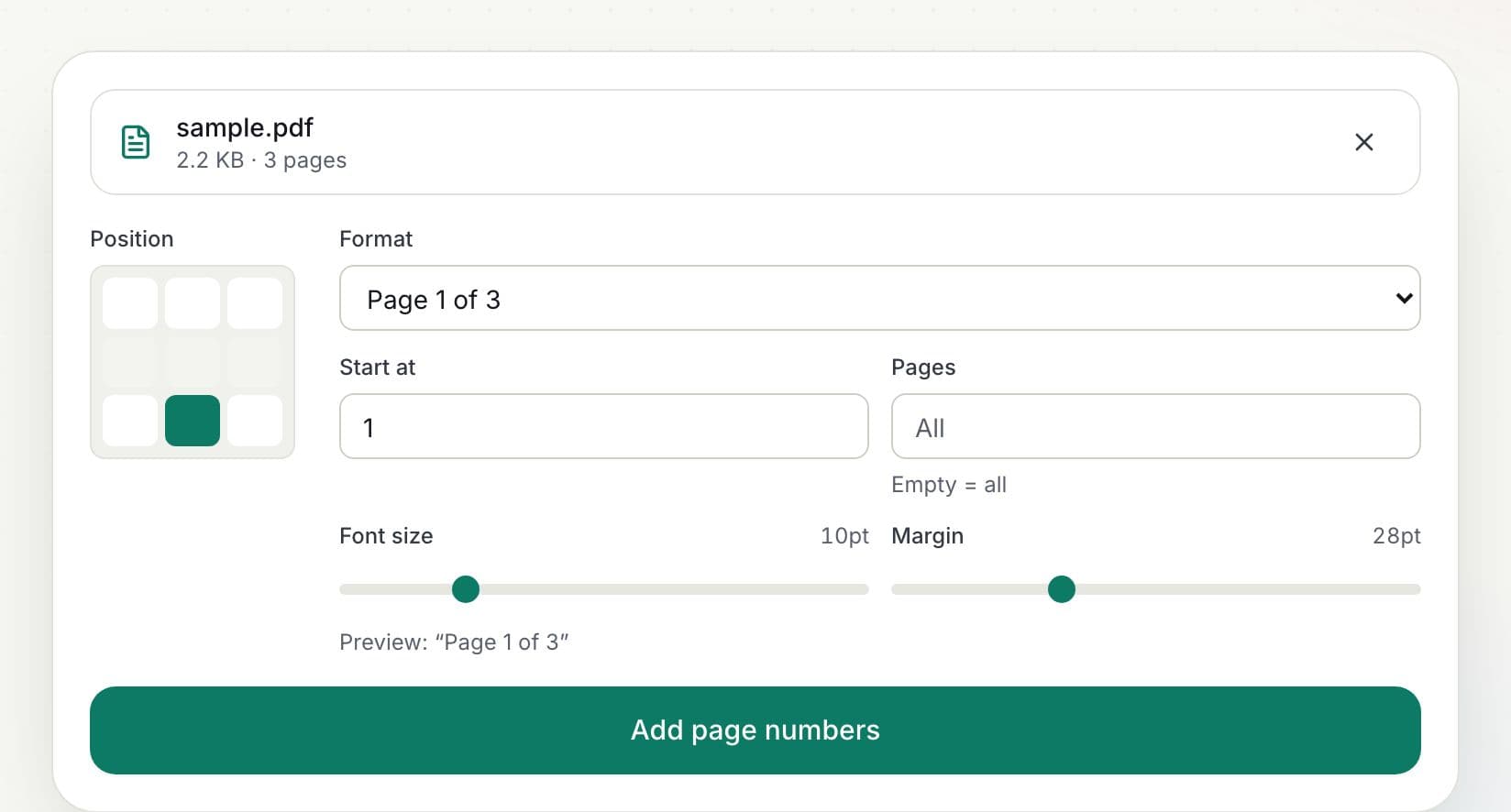The image size is (1511, 812).
Task: Click the sample.pdf file name
Action: (x=245, y=127)
